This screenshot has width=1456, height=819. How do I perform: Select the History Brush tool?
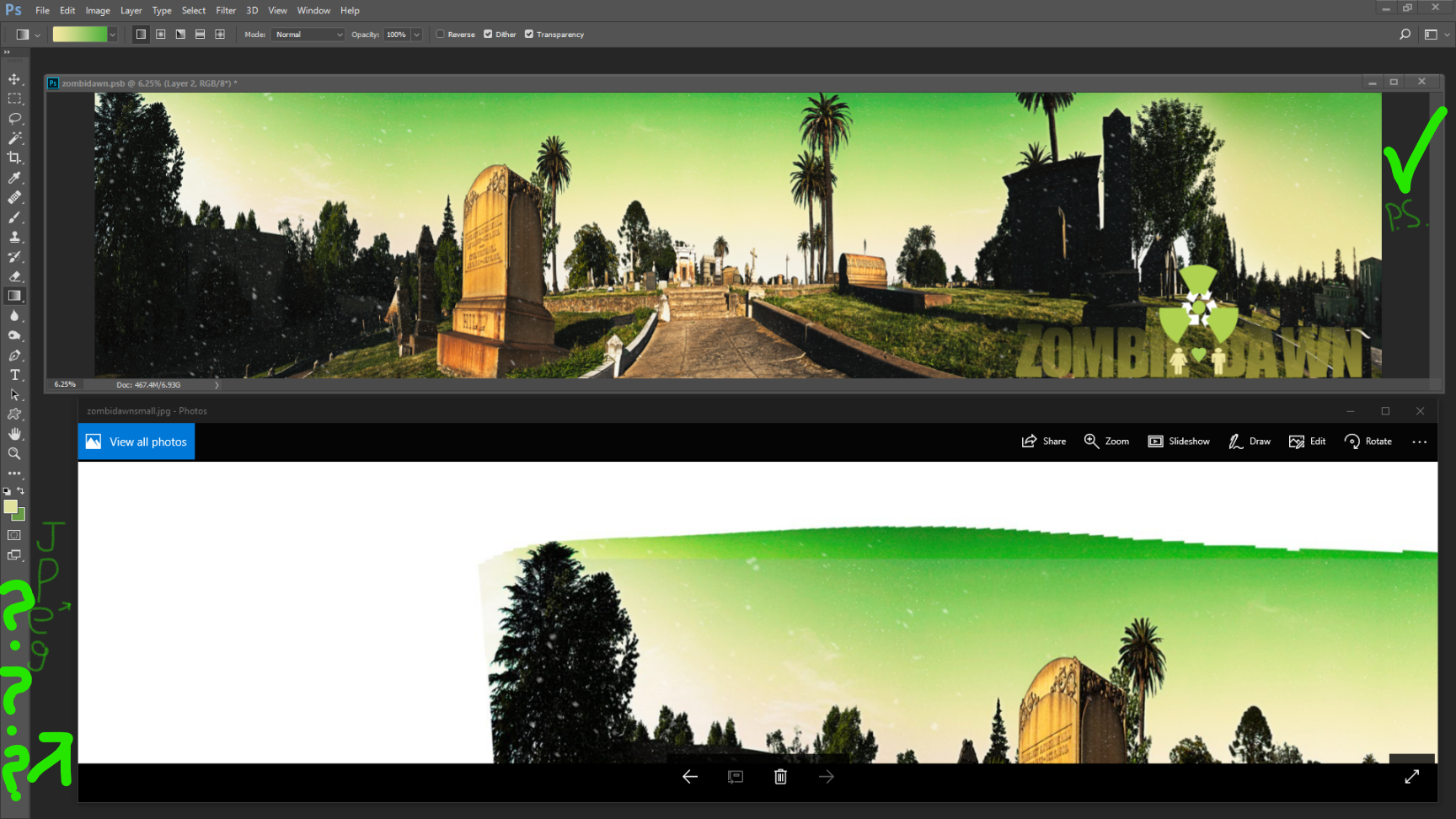[x=14, y=256]
